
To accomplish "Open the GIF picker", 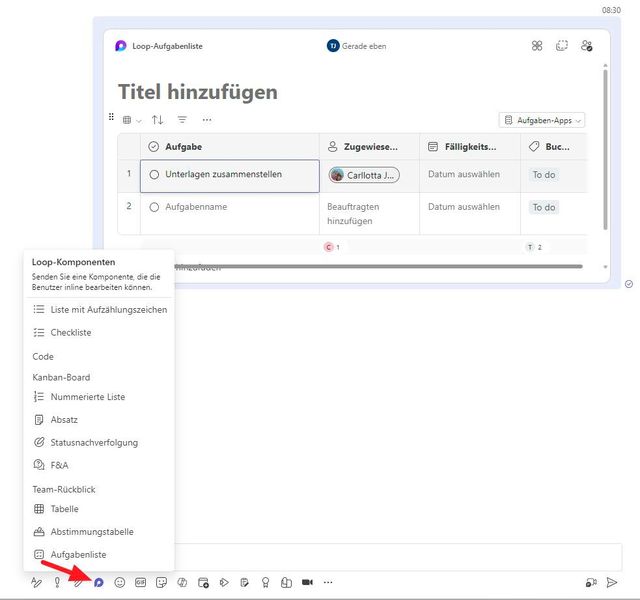I will point(140,582).
